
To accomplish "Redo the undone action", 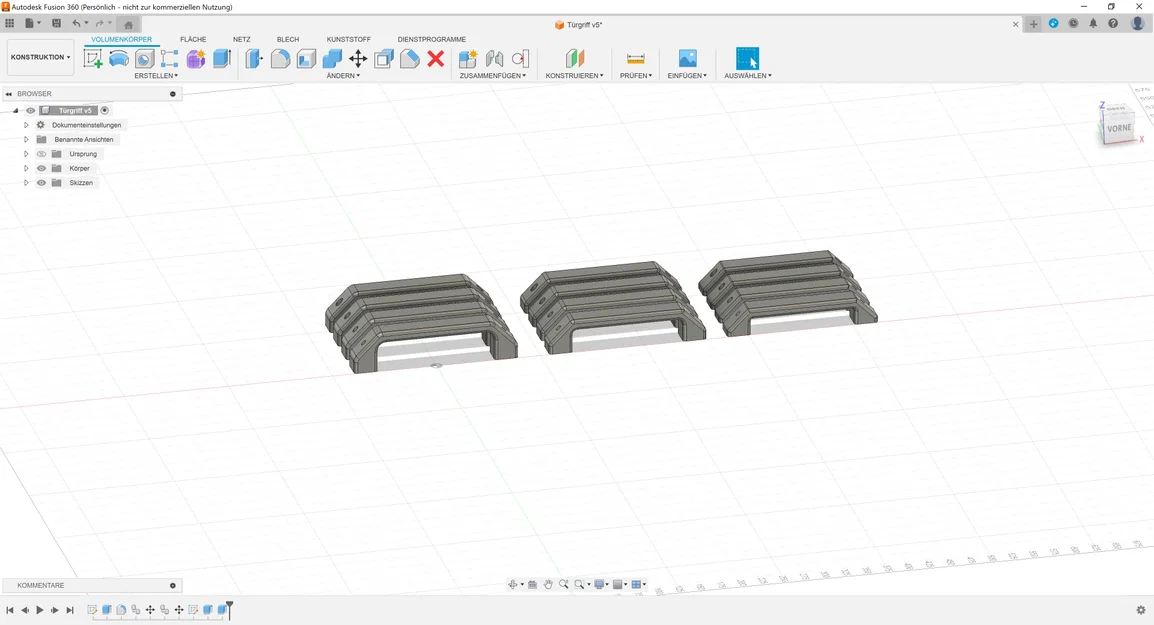I will pos(99,24).
